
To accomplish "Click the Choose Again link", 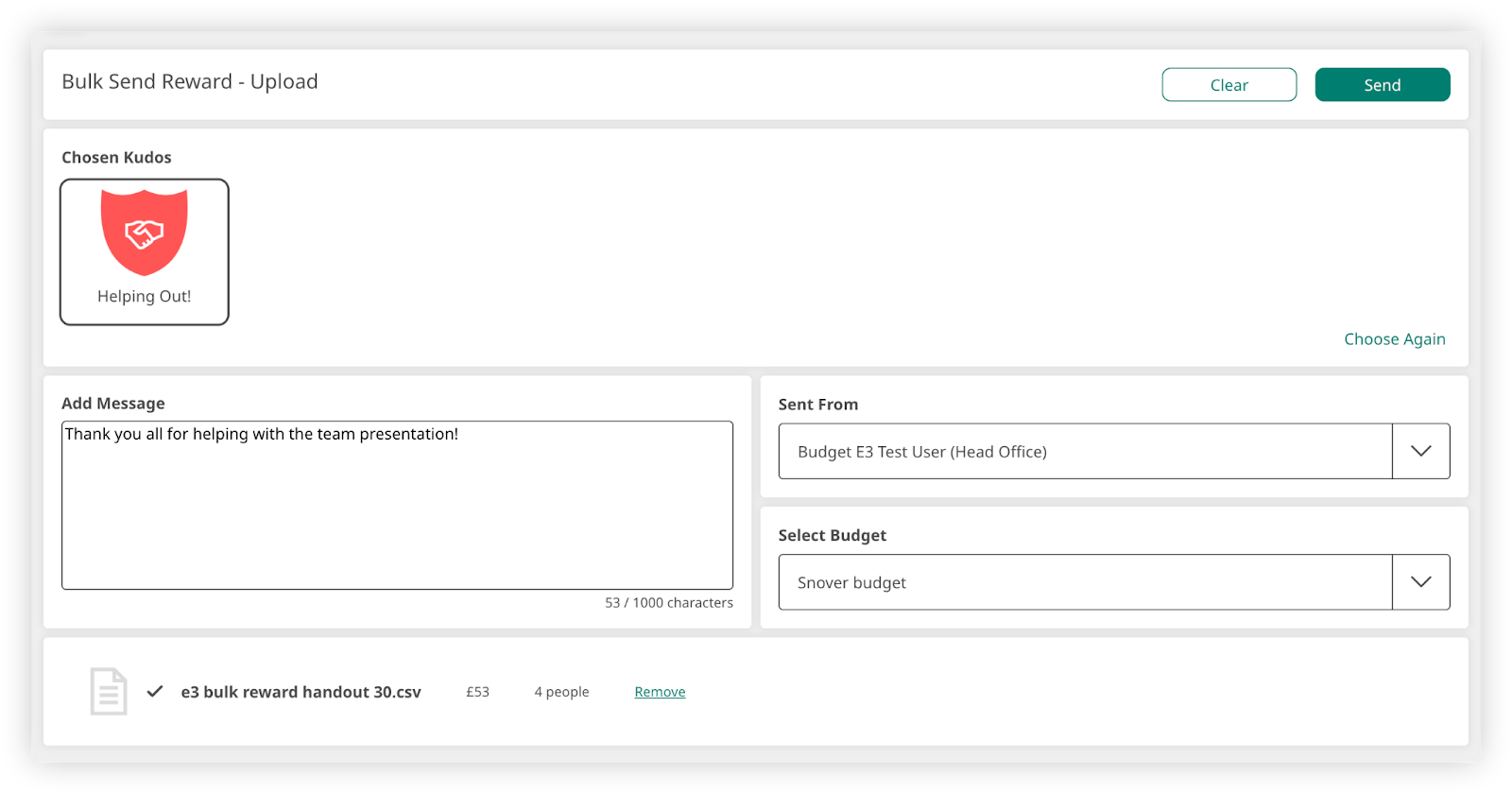I will tap(1394, 339).
